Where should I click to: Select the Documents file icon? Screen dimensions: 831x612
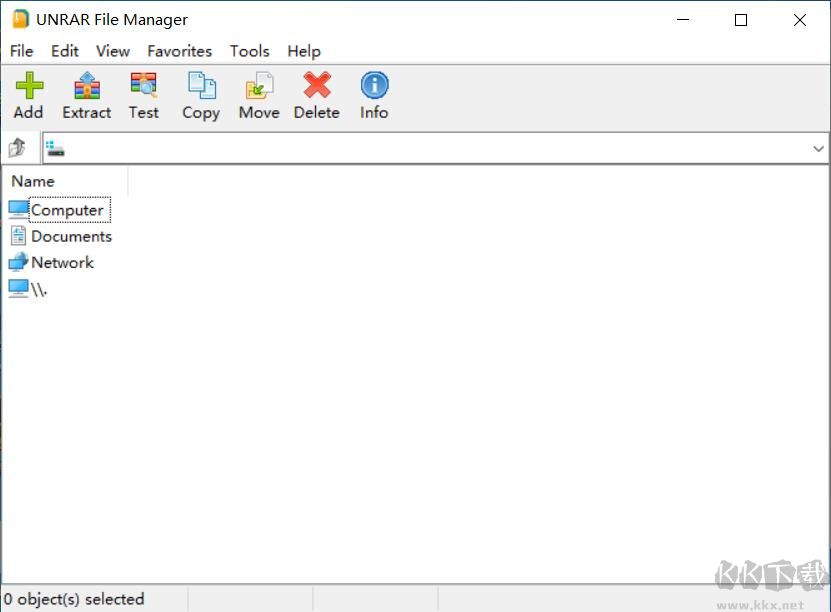19,236
